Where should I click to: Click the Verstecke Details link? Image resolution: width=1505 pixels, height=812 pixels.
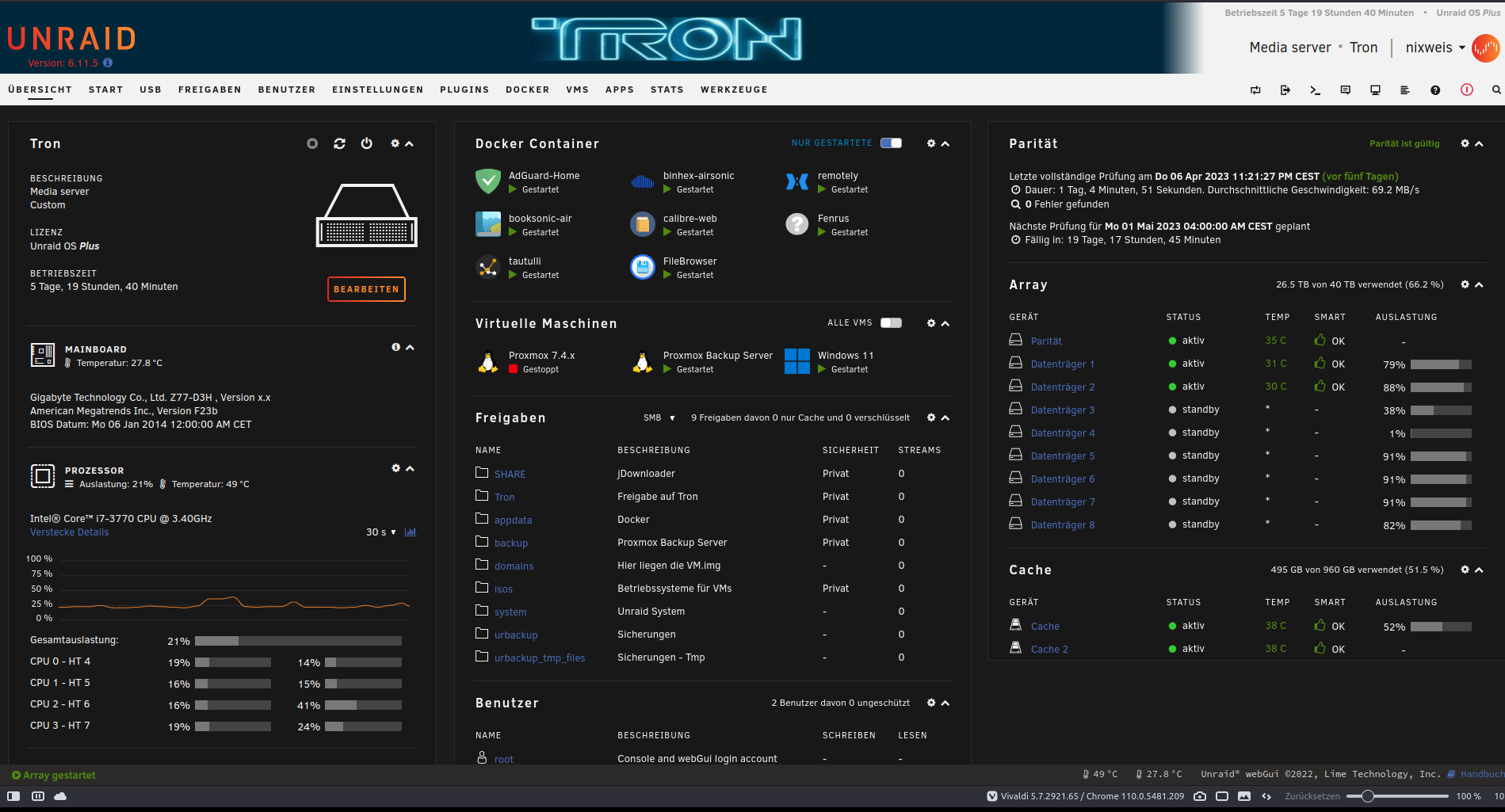coord(70,532)
